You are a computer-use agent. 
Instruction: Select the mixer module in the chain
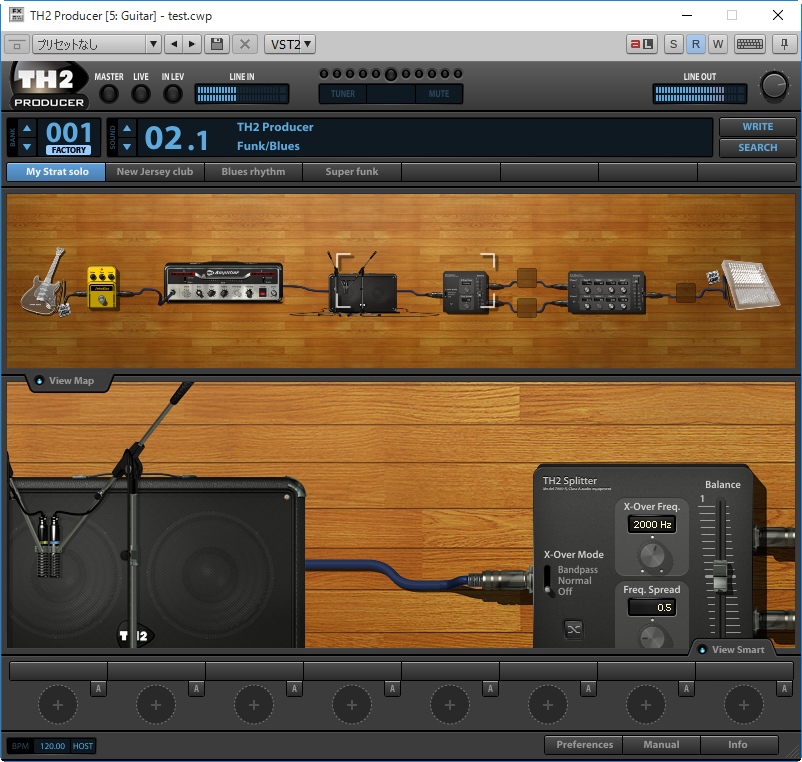[607, 293]
